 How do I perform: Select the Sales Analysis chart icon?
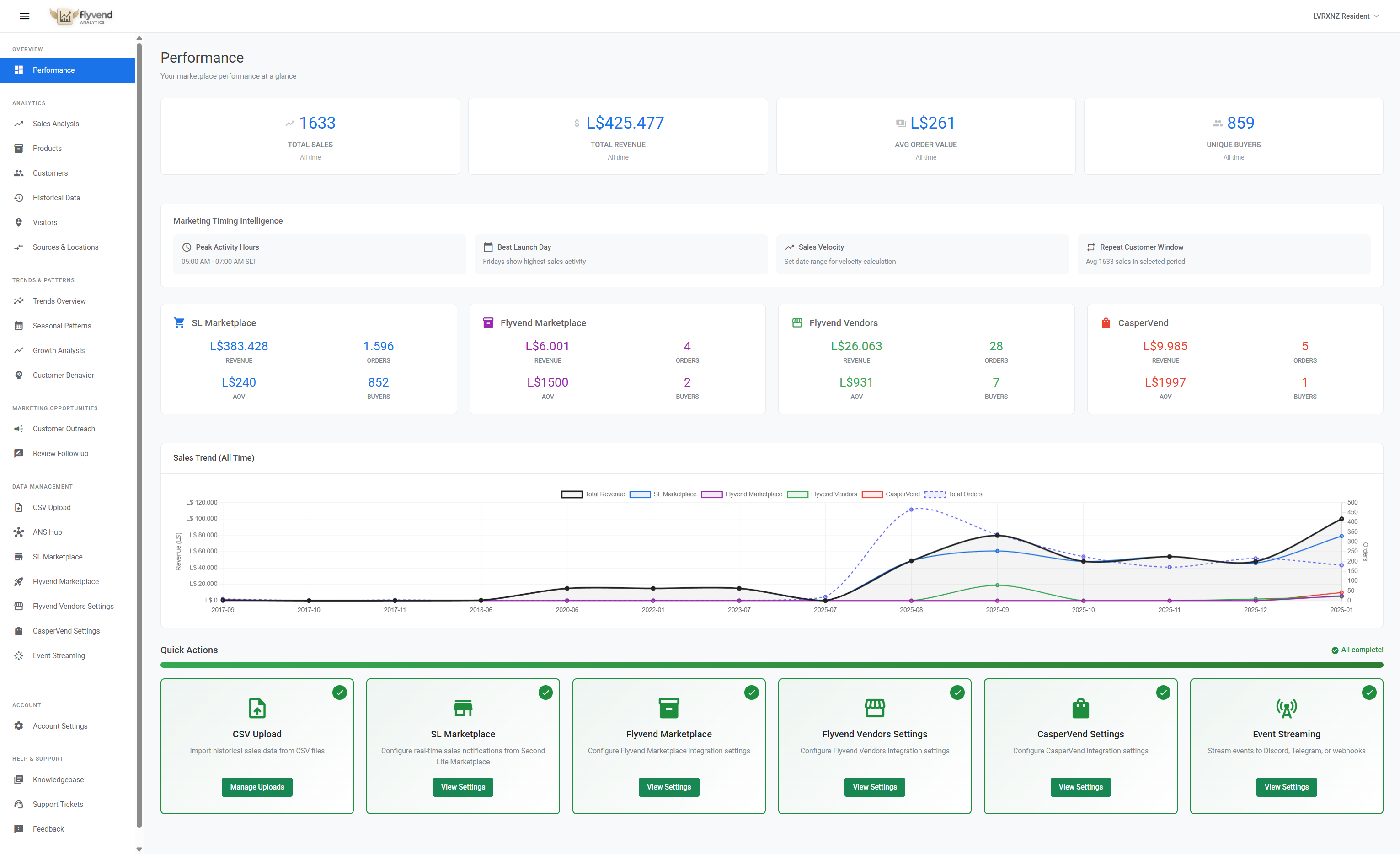click(19, 124)
